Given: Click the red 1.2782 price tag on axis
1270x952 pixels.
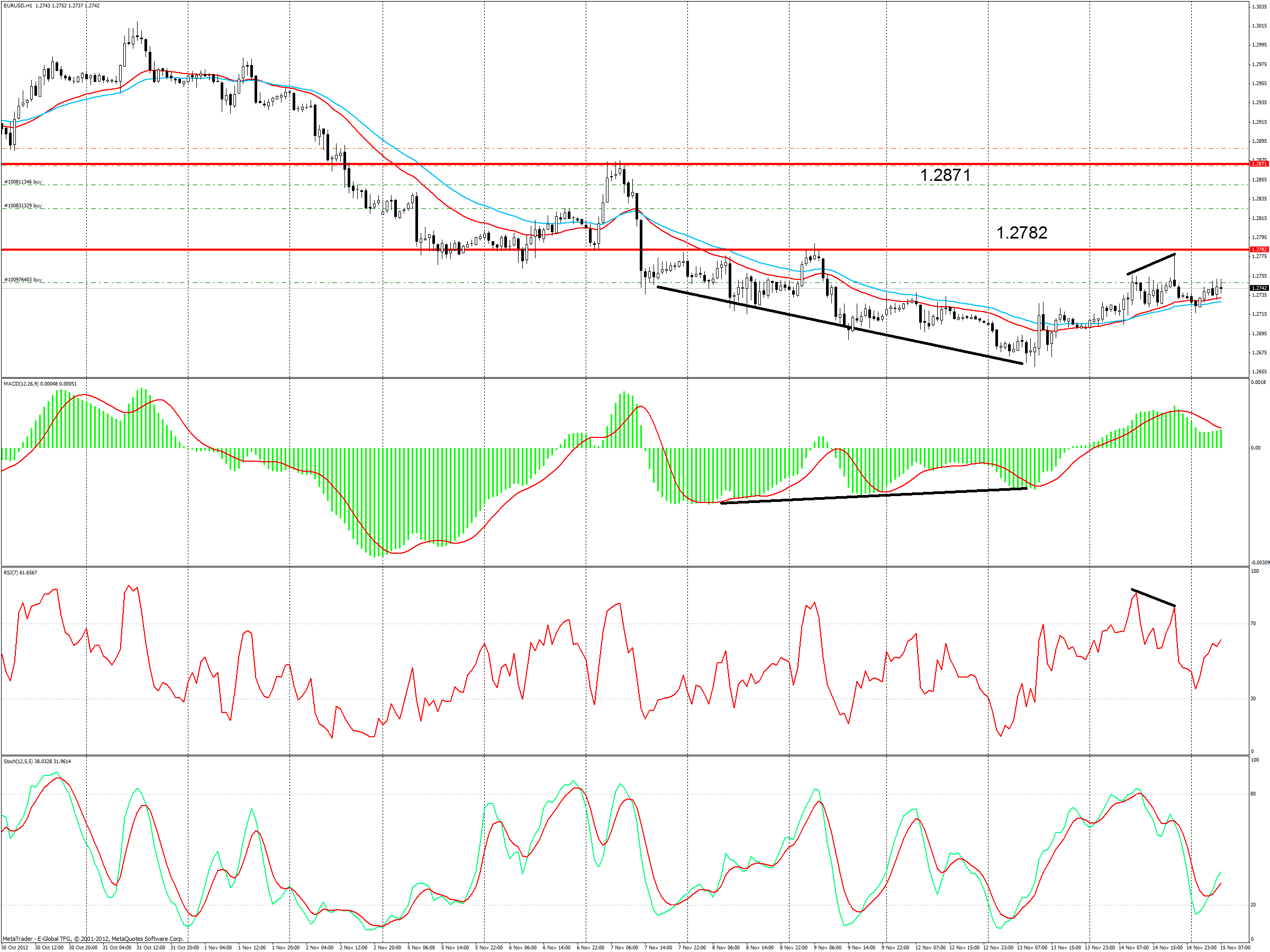Looking at the screenshot, I should coord(1258,250).
